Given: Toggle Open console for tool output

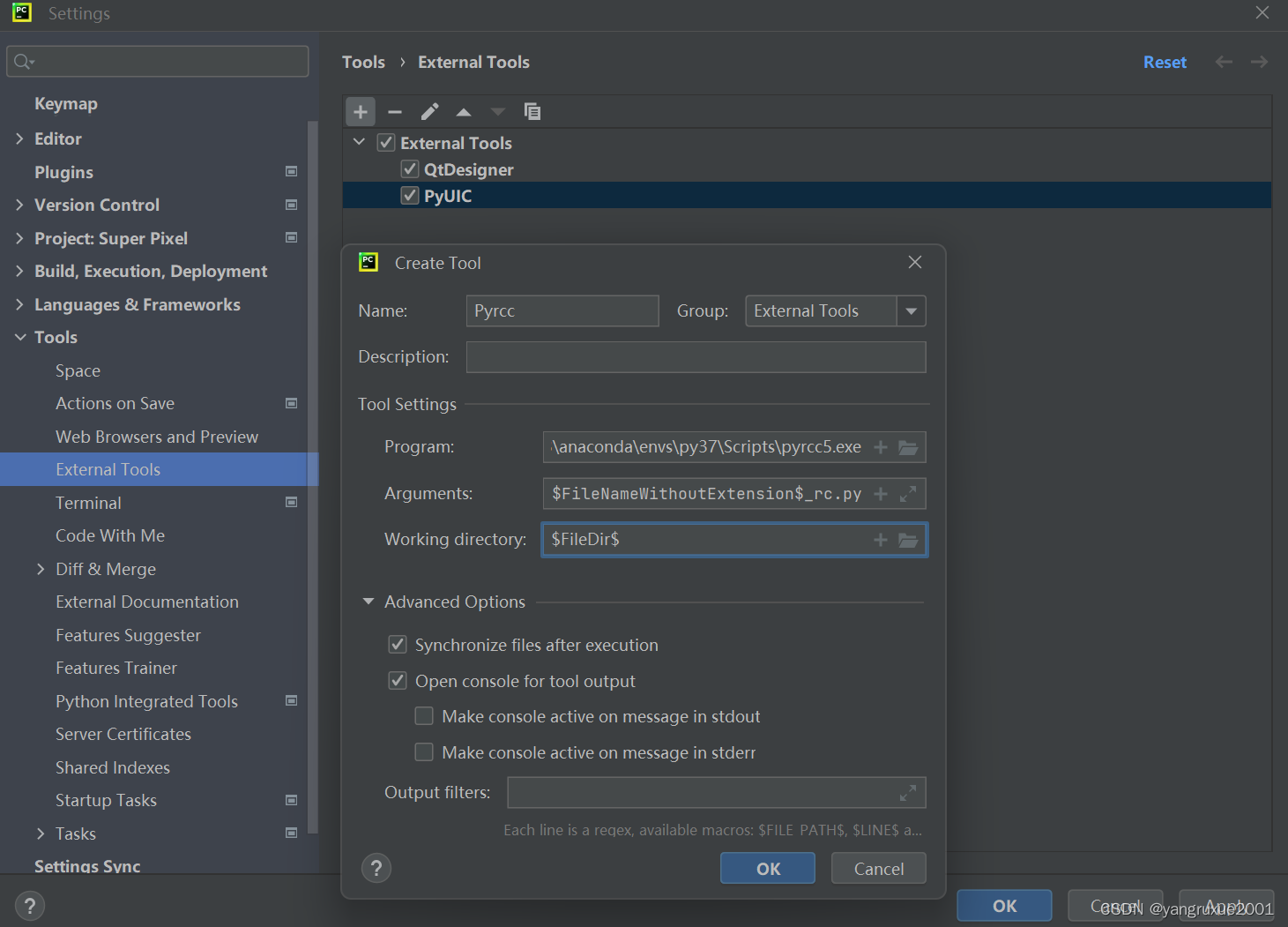Looking at the screenshot, I should [x=398, y=681].
